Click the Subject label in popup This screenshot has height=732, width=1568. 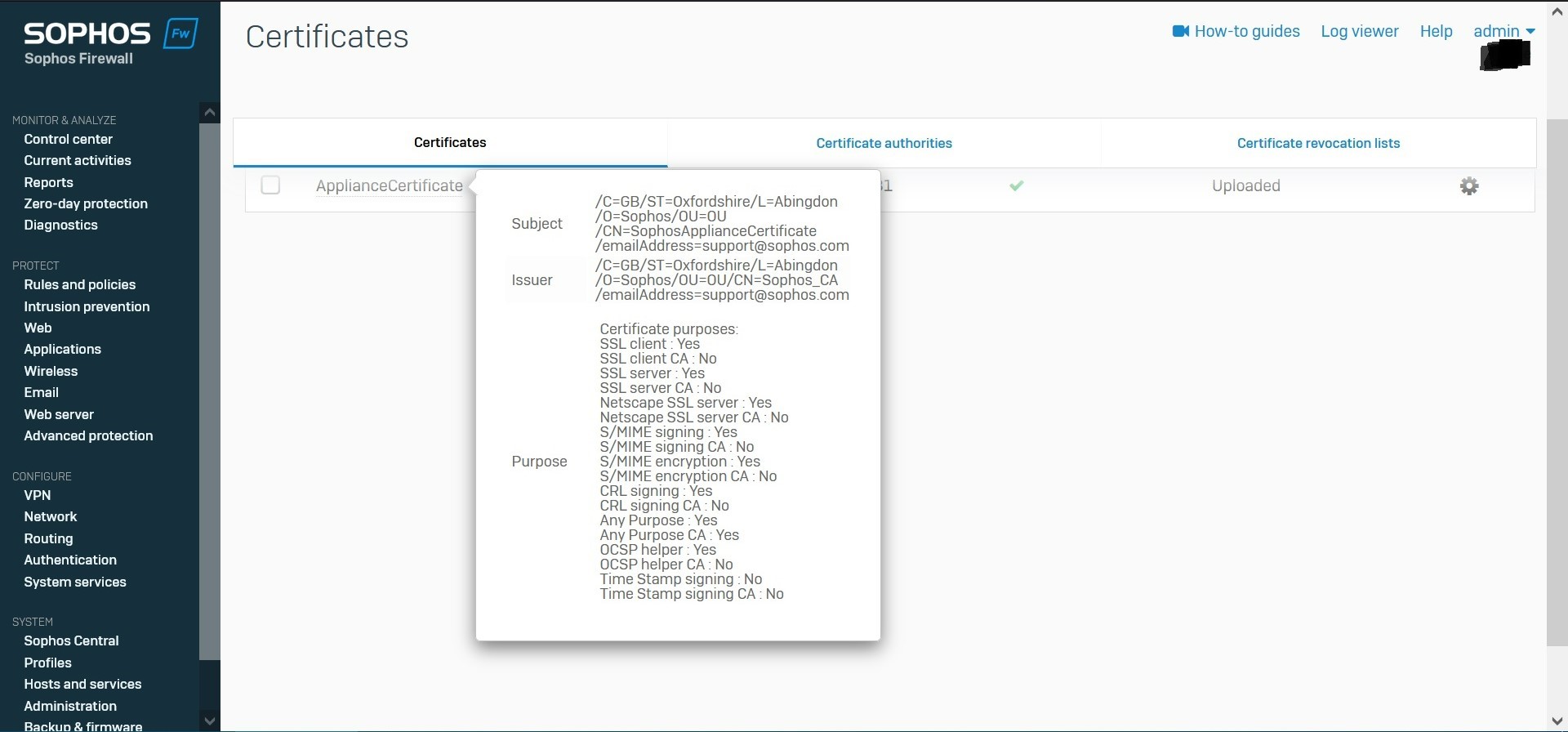537,223
